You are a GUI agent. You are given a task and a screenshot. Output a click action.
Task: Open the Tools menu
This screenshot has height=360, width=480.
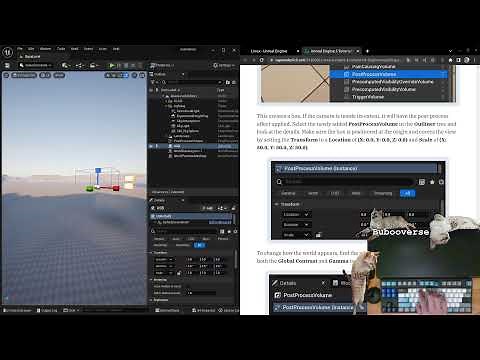[61, 49]
